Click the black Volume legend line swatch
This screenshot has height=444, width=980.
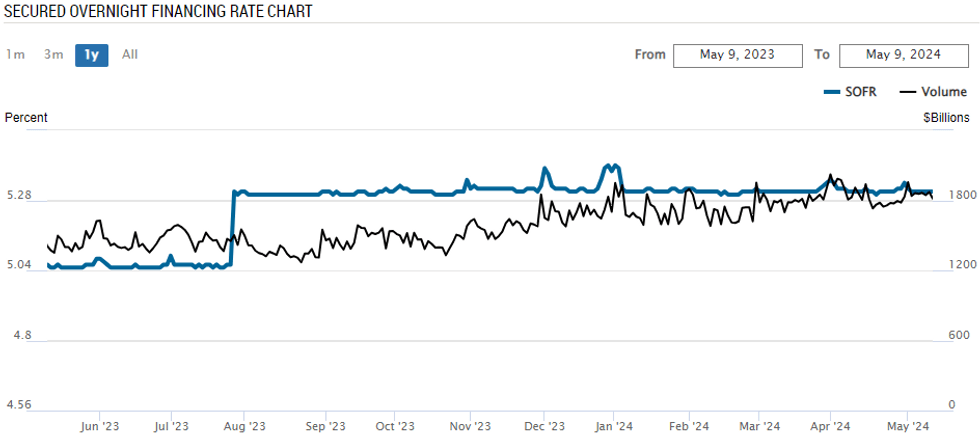click(908, 92)
